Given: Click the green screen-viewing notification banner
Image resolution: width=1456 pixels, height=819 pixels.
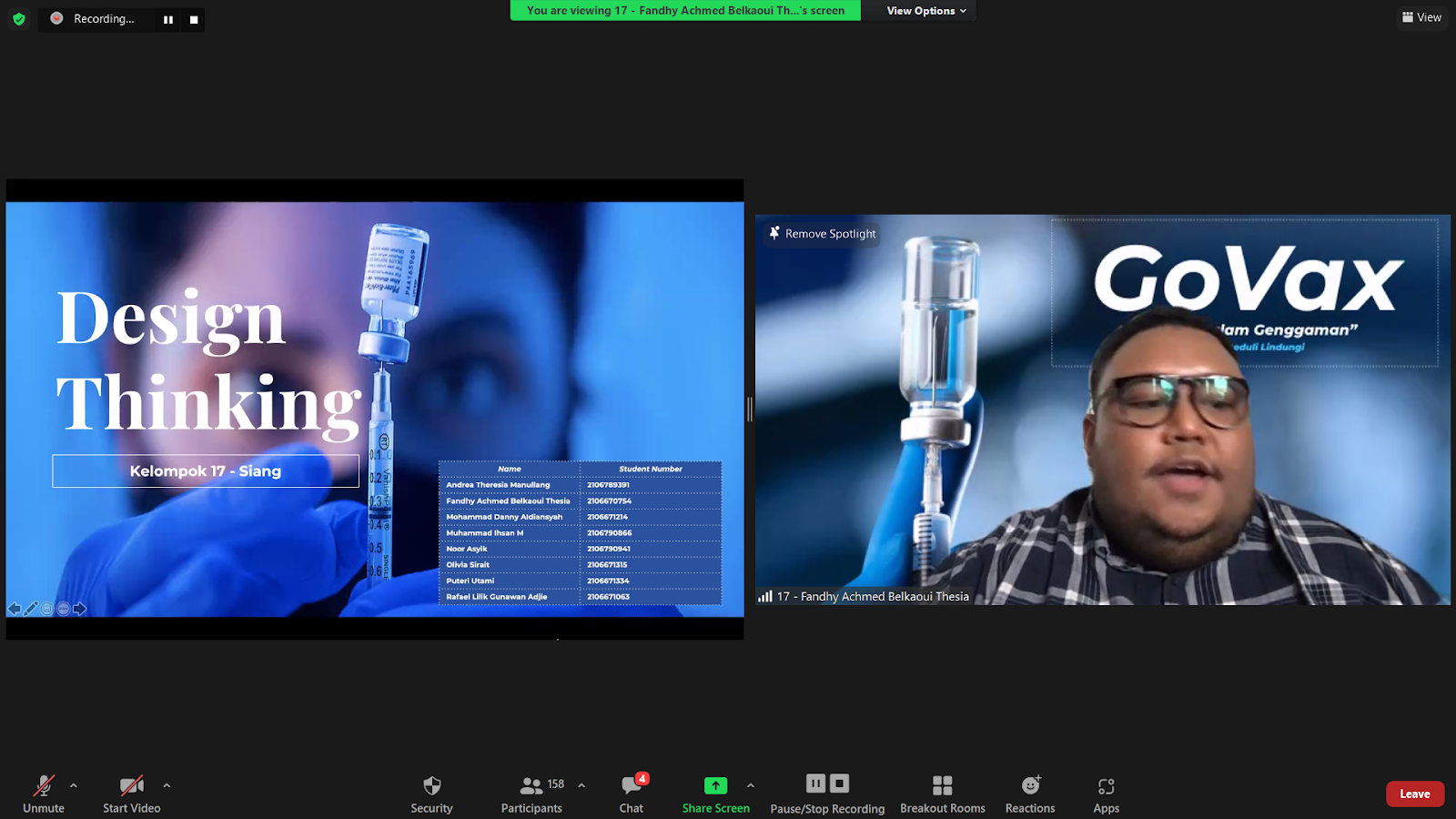Looking at the screenshot, I should coord(685,11).
